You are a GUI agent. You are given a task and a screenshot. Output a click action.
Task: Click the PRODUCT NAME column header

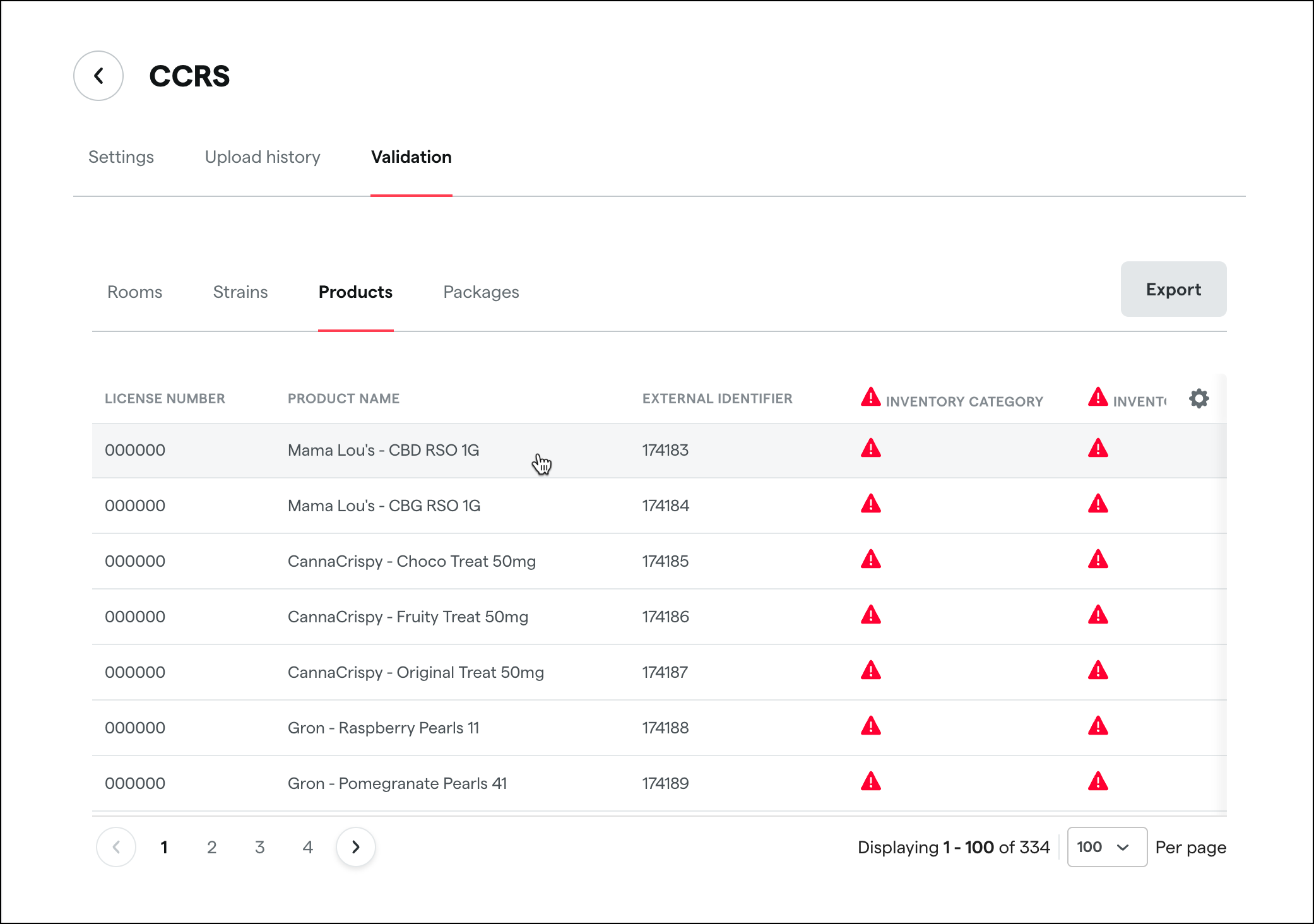click(343, 399)
